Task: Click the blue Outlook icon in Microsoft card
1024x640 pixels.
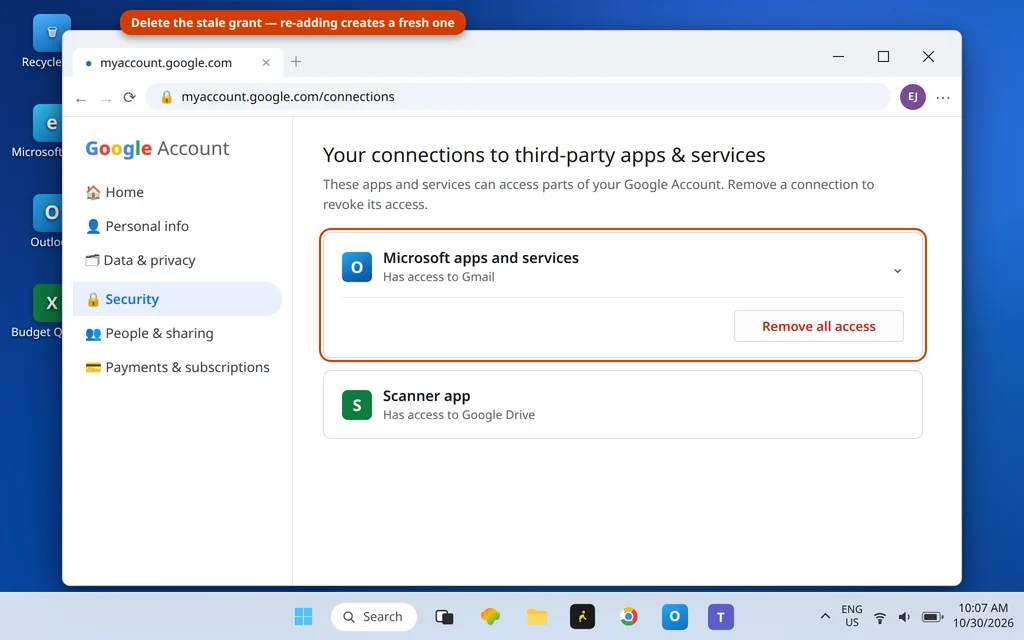Action: pyautogui.click(x=357, y=267)
